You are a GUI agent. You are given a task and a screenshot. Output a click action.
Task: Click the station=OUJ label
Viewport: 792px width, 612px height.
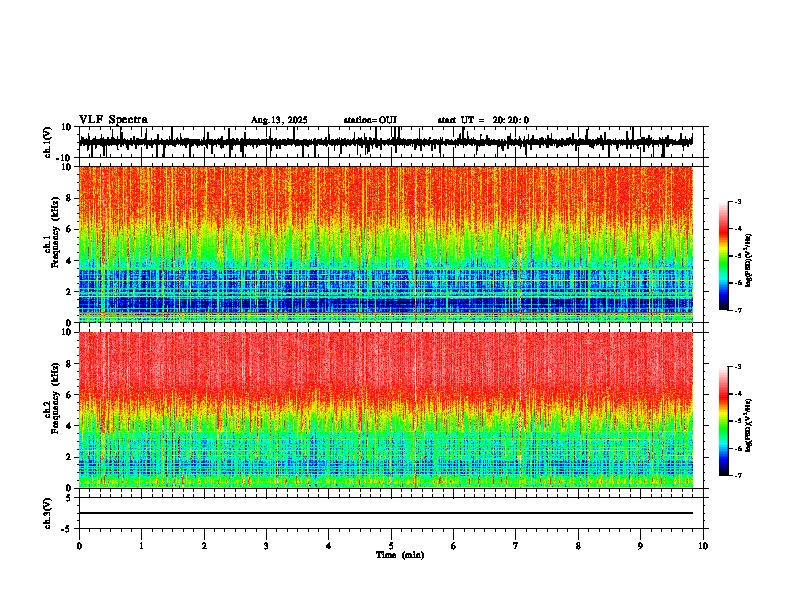pos(370,120)
